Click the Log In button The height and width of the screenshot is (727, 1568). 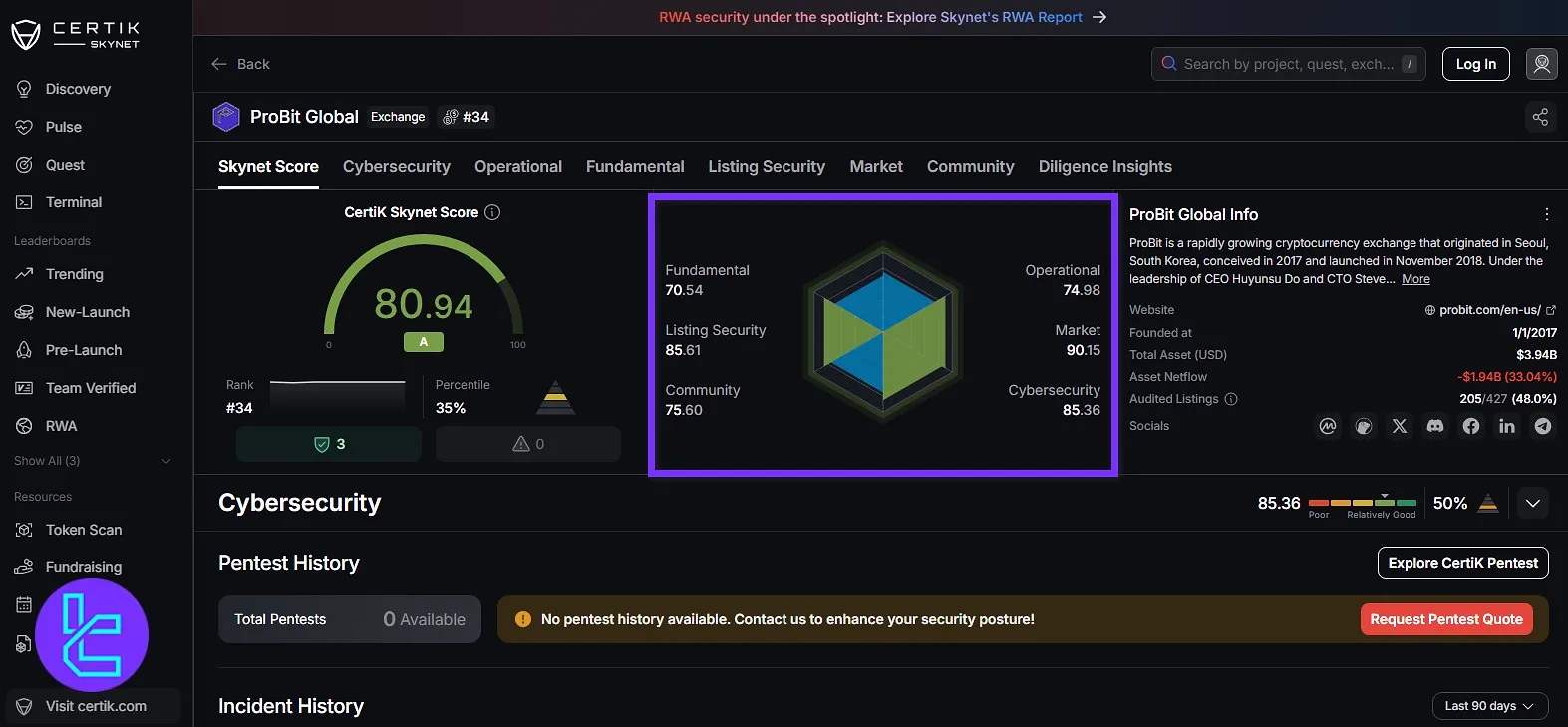(x=1476, y=64)
